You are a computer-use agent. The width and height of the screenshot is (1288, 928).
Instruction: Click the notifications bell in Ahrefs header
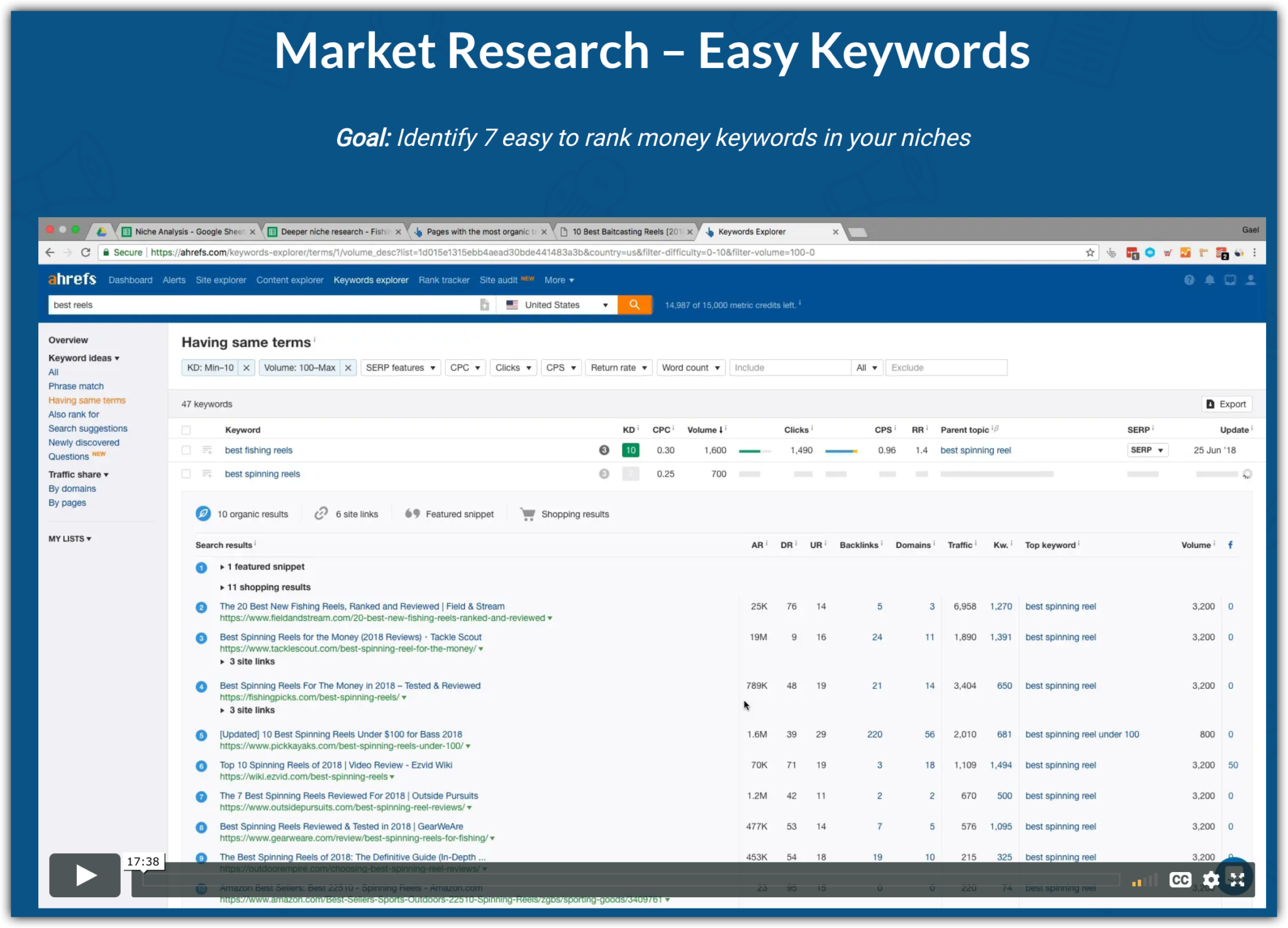pos(1209,280)
